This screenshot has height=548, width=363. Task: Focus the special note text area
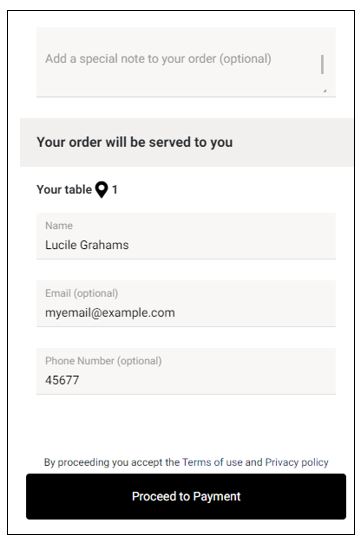[x=186, y=62]
